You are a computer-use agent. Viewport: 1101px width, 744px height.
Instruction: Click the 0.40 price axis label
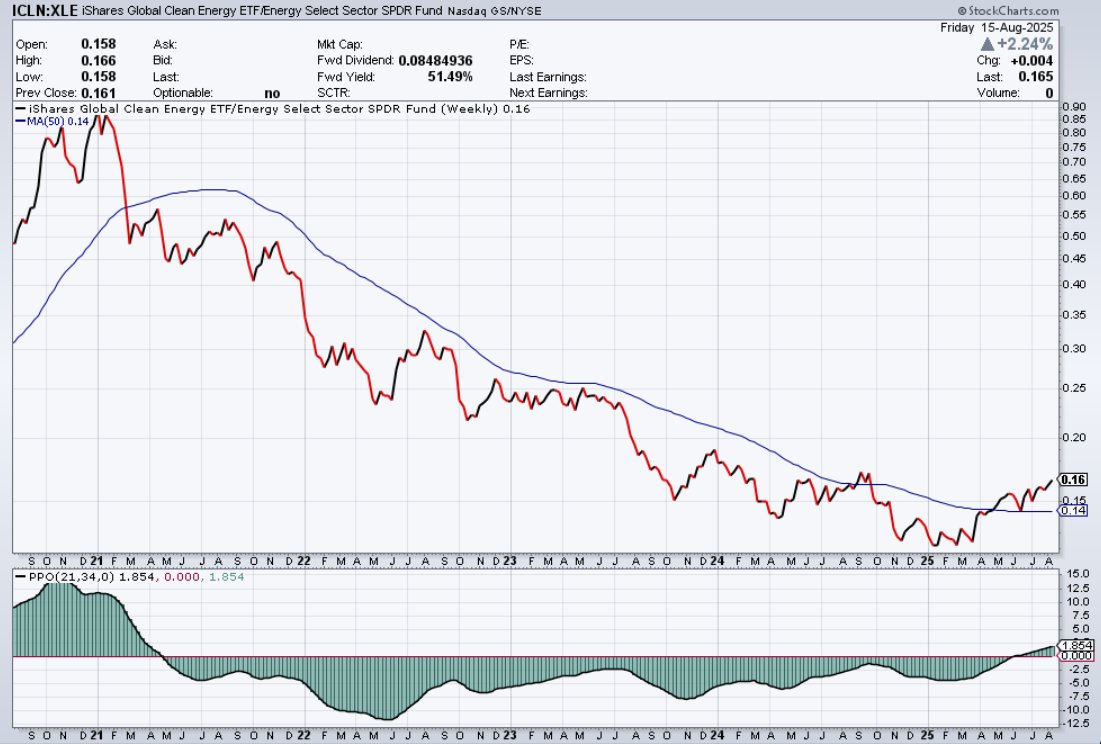click(x=1074, y=284)
